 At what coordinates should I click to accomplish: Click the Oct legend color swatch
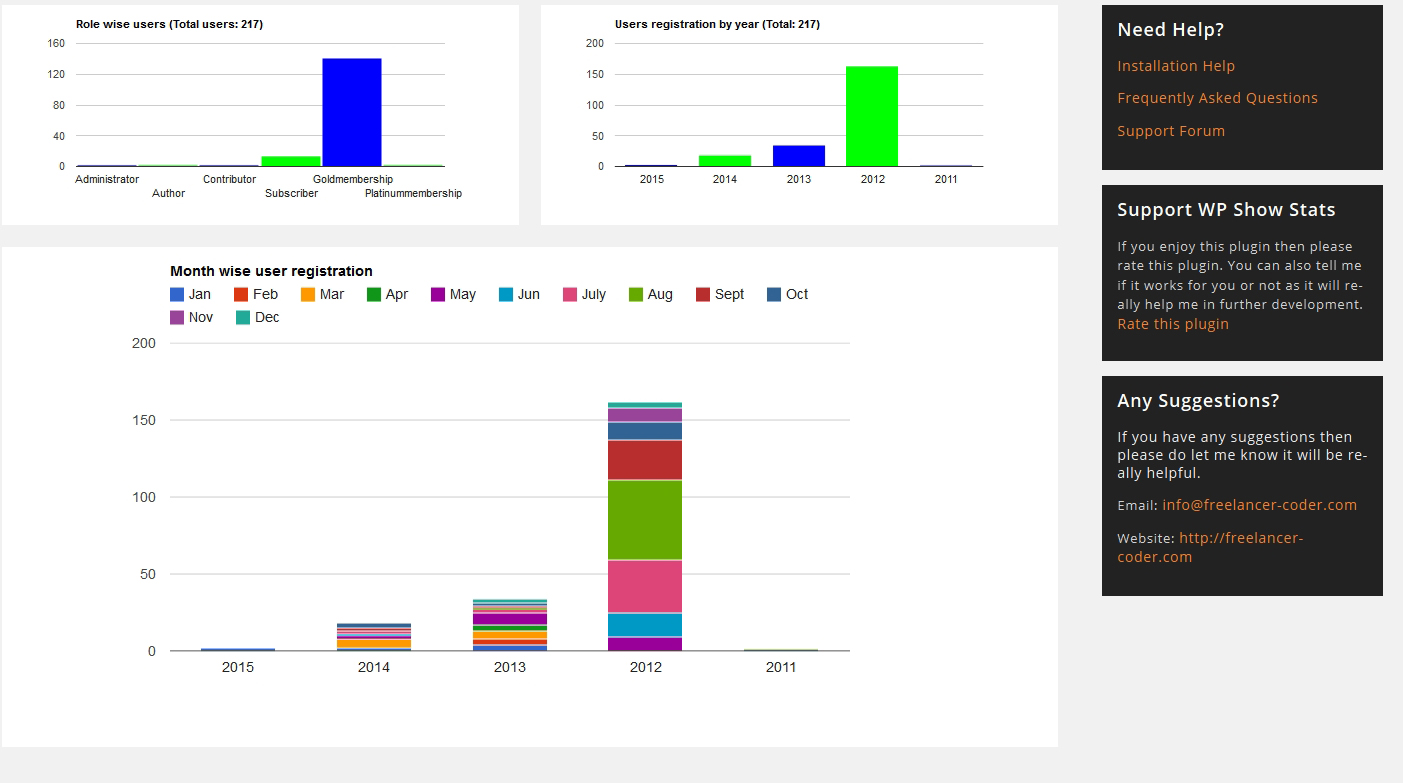[774, 294]
